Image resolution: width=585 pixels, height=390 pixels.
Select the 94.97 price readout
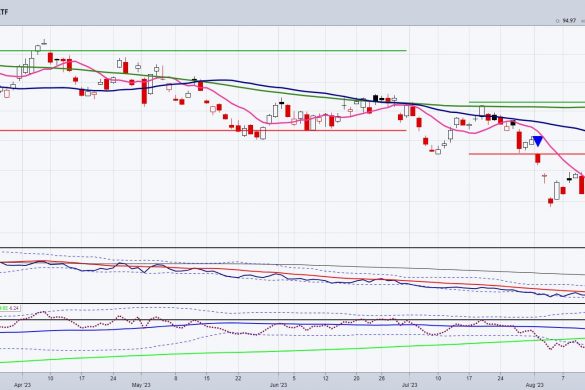569,21
